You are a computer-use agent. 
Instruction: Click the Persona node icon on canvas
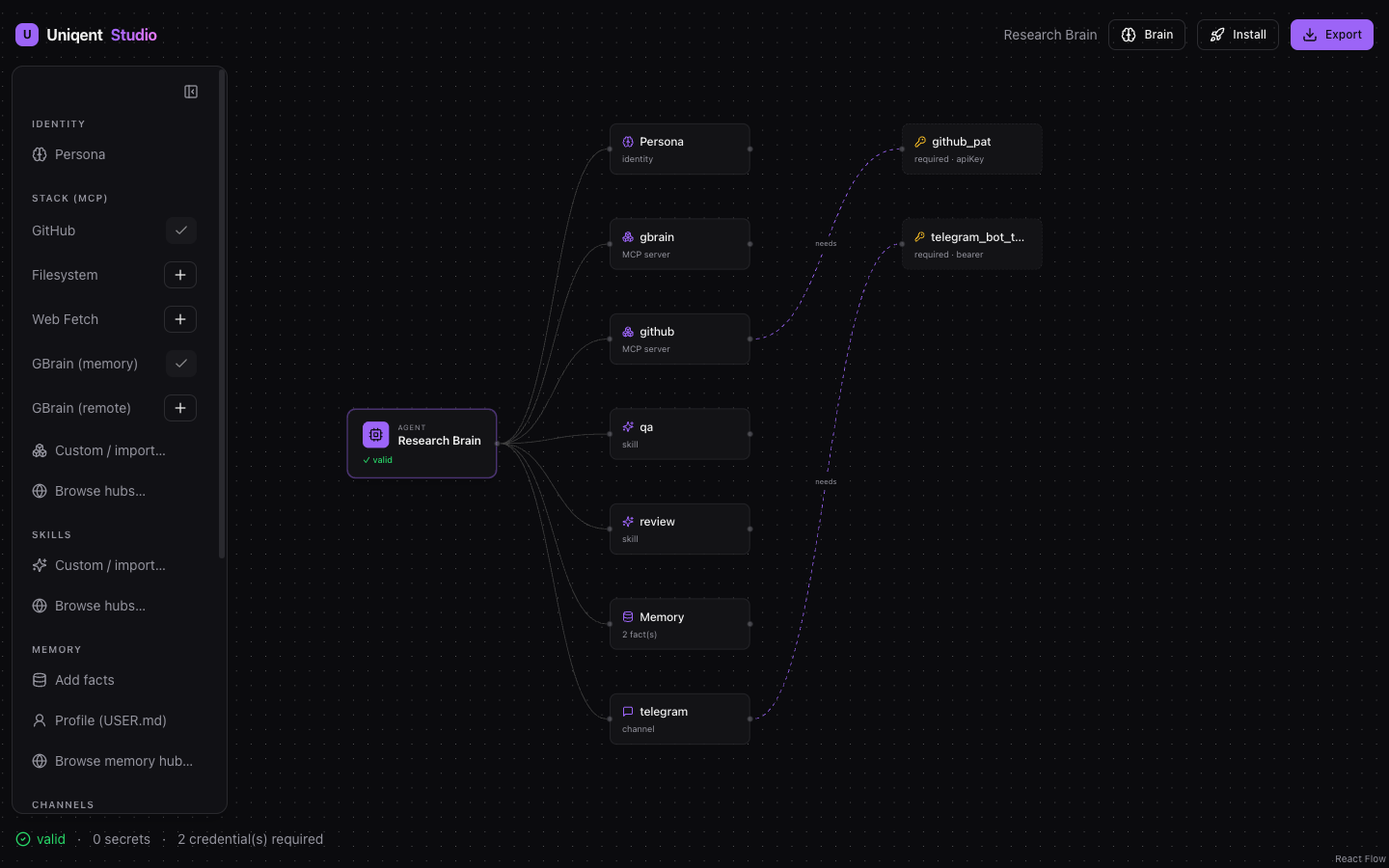pyautogui.click(x=628, y=142)
